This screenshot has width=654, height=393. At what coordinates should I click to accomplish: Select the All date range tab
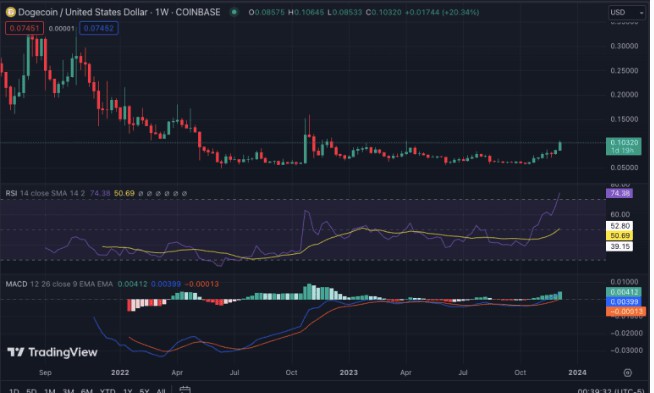click(161, 390)
